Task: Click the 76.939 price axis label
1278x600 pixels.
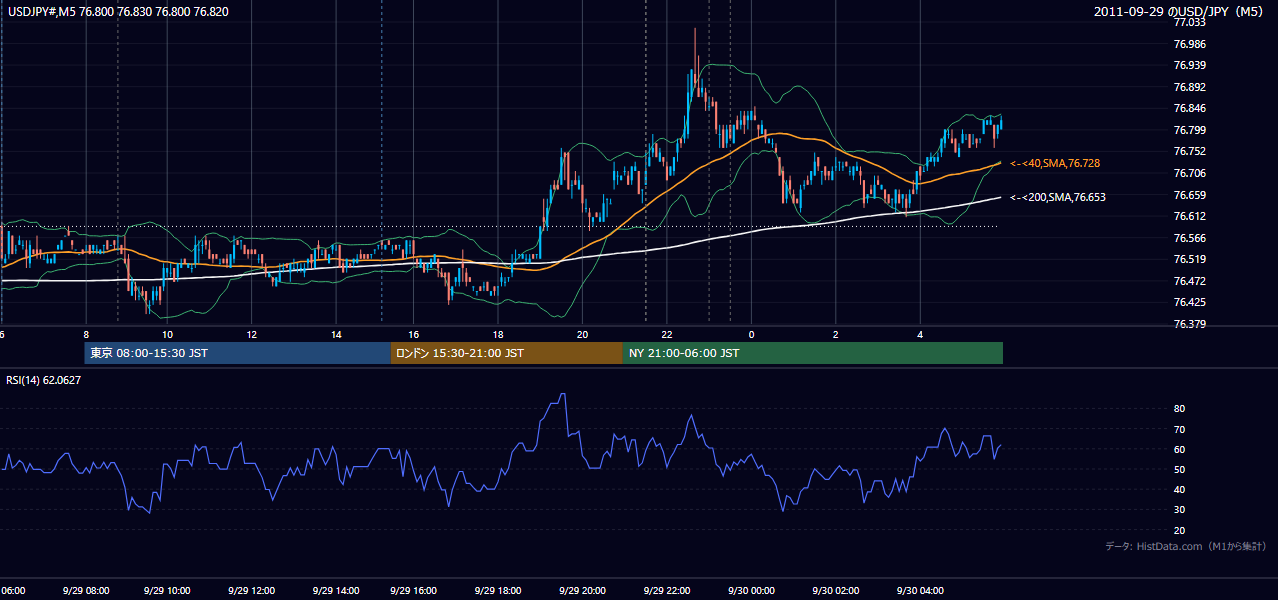Action: tap(1189, 65)
